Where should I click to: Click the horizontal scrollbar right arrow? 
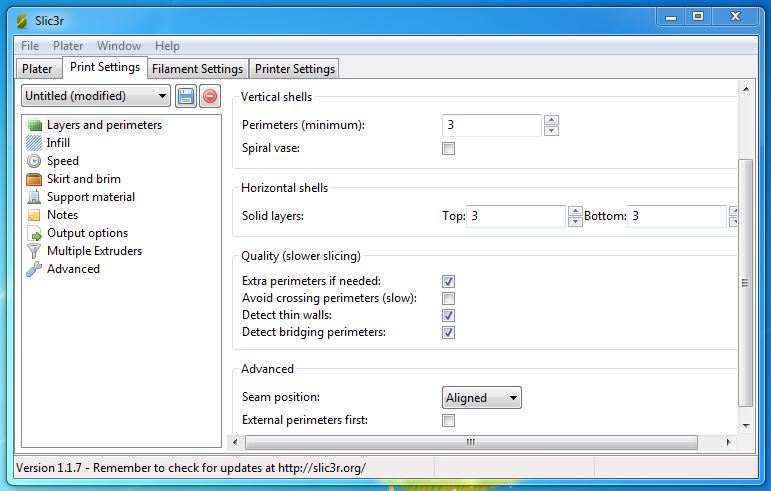728,442
